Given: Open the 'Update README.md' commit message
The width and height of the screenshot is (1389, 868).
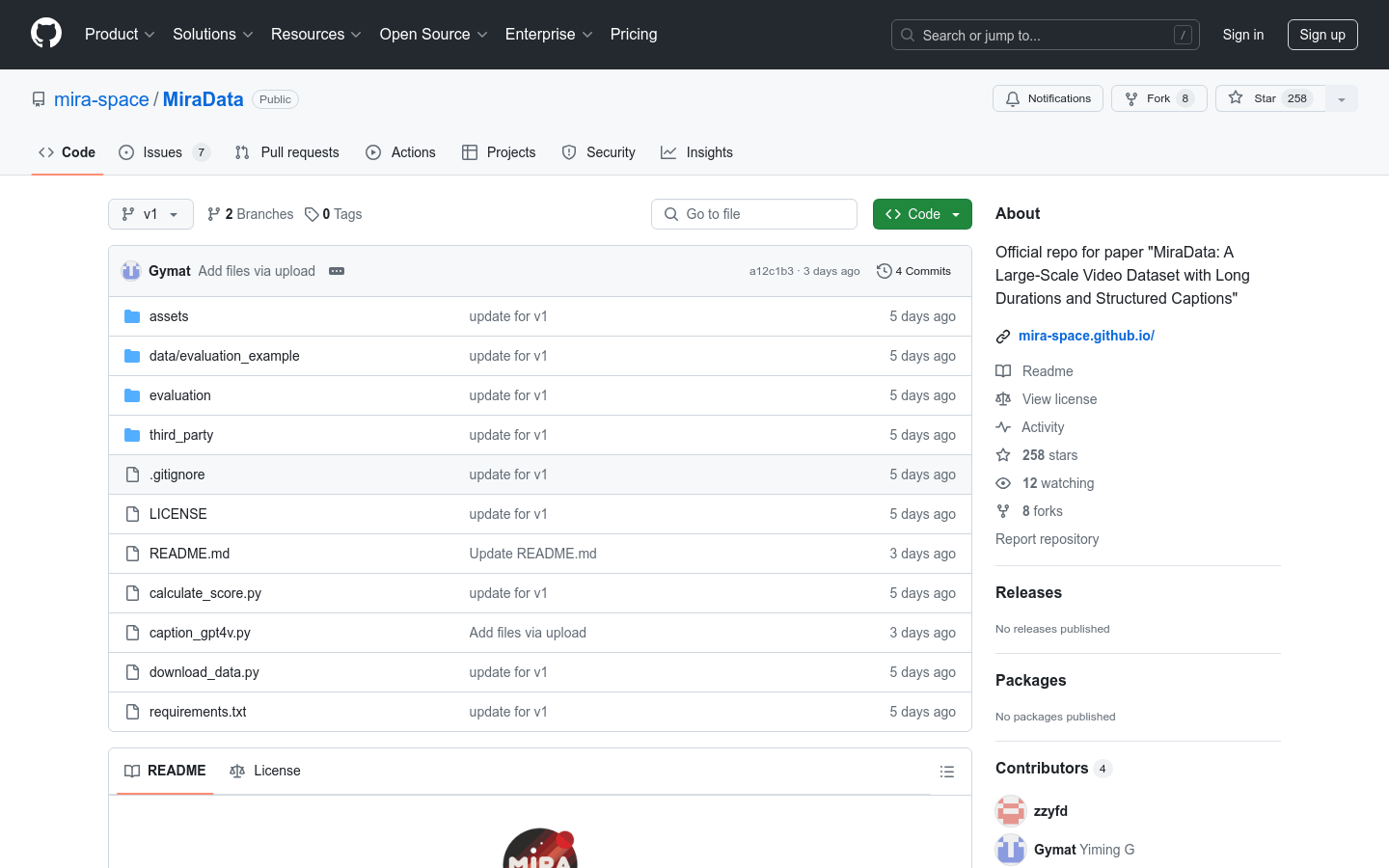Looking at the screenshot, I should click(532, 554).
